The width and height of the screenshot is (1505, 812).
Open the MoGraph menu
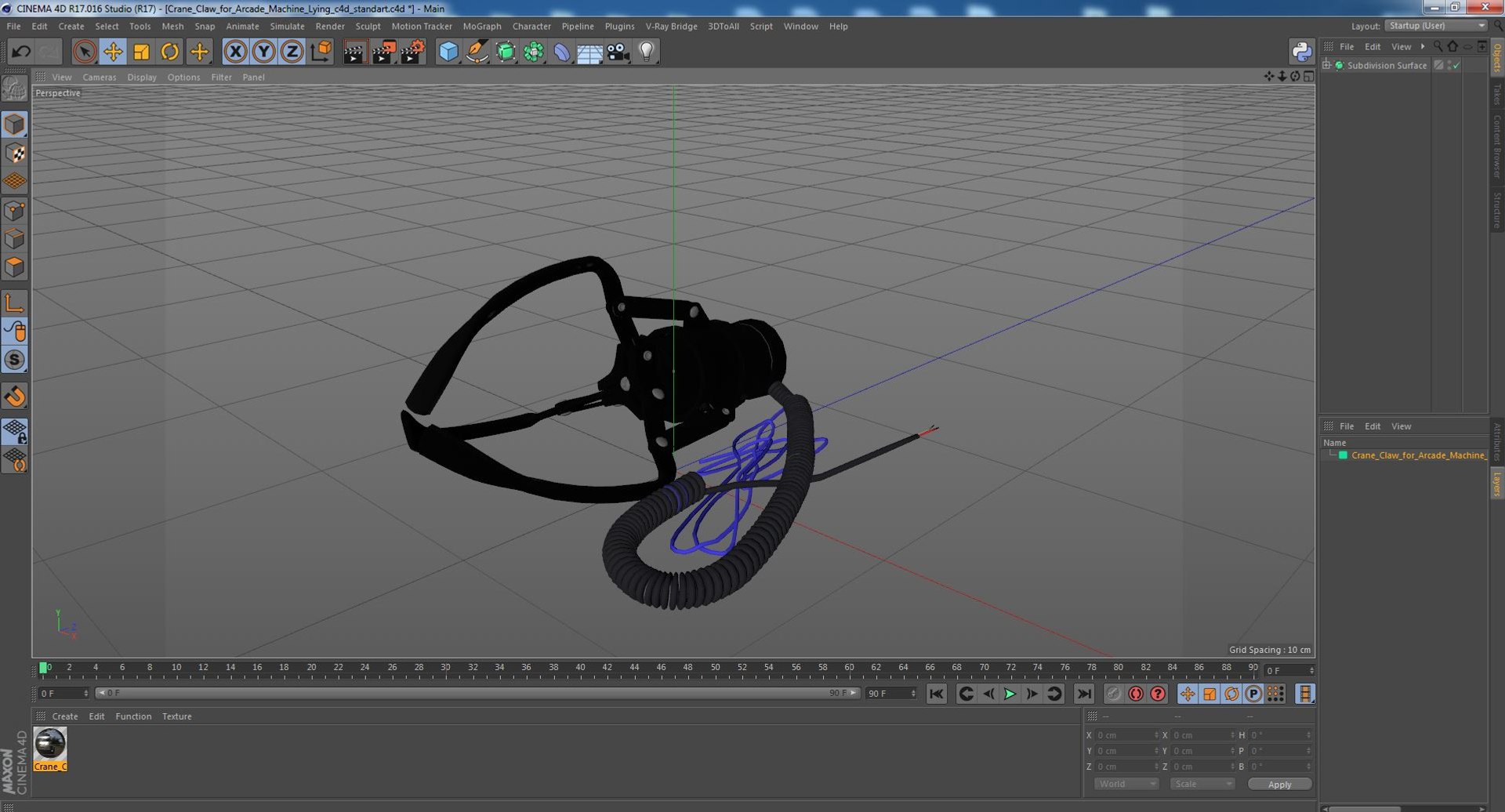(482, 26)
